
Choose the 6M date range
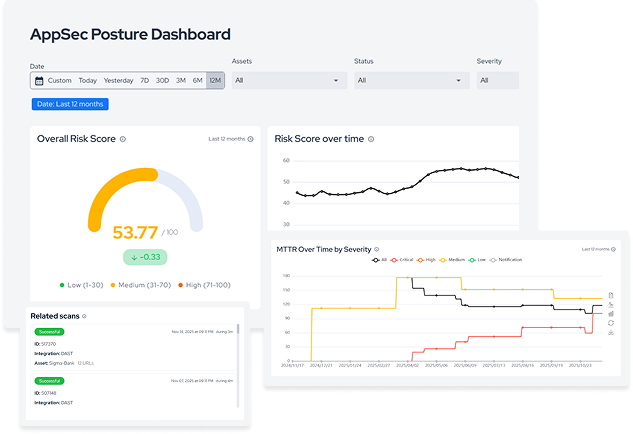point(197,80)
